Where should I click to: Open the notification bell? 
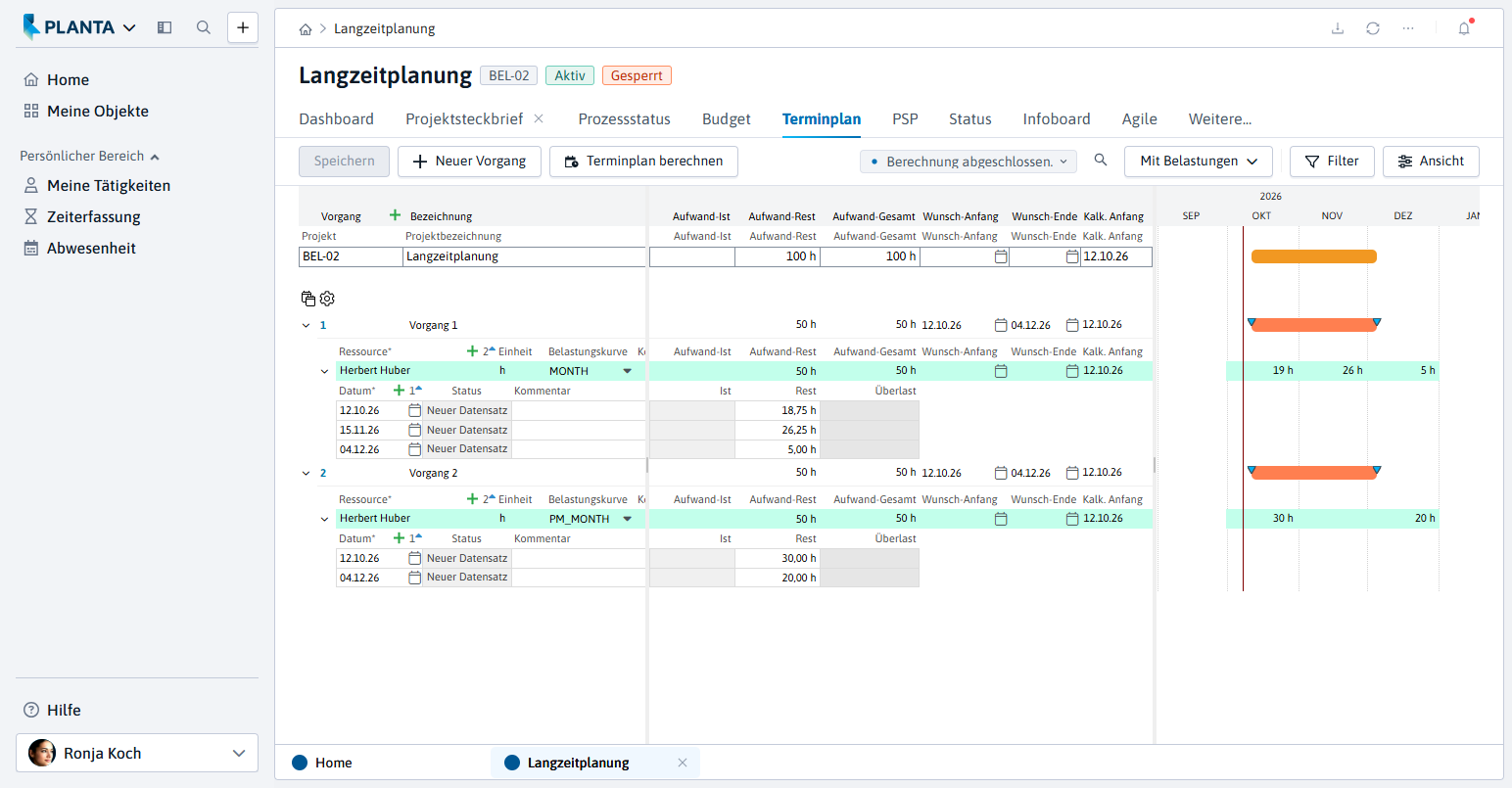1464,28
